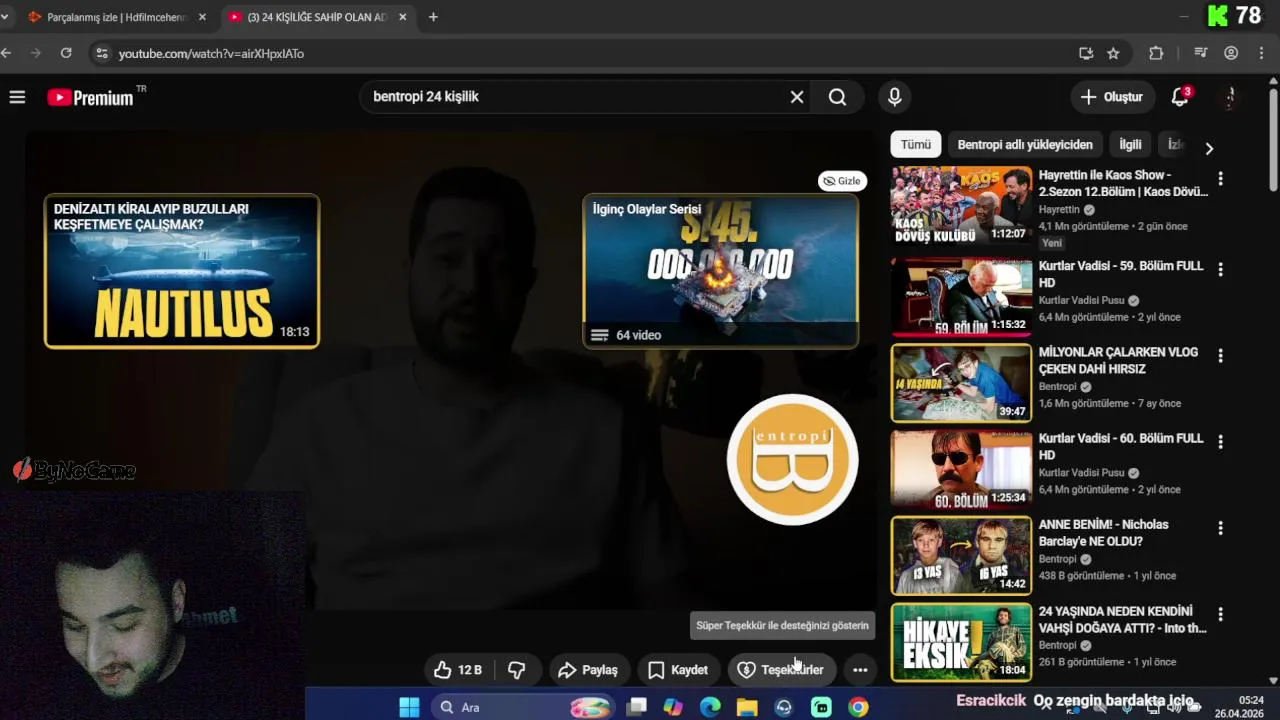Run search with the magnifier button
The image size is (1280, 720).
tap(837, 97)
